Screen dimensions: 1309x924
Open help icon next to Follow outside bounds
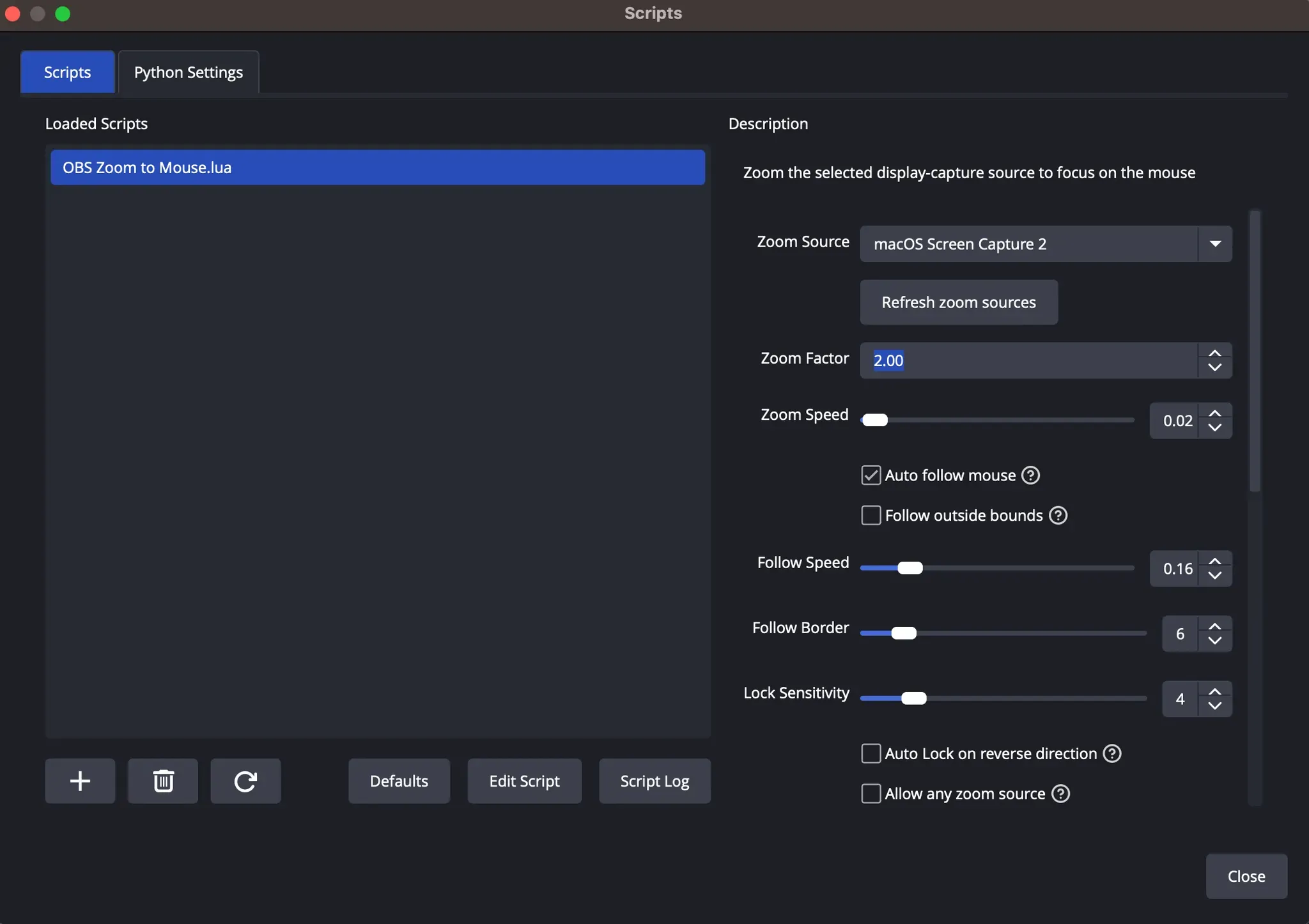1058,516
